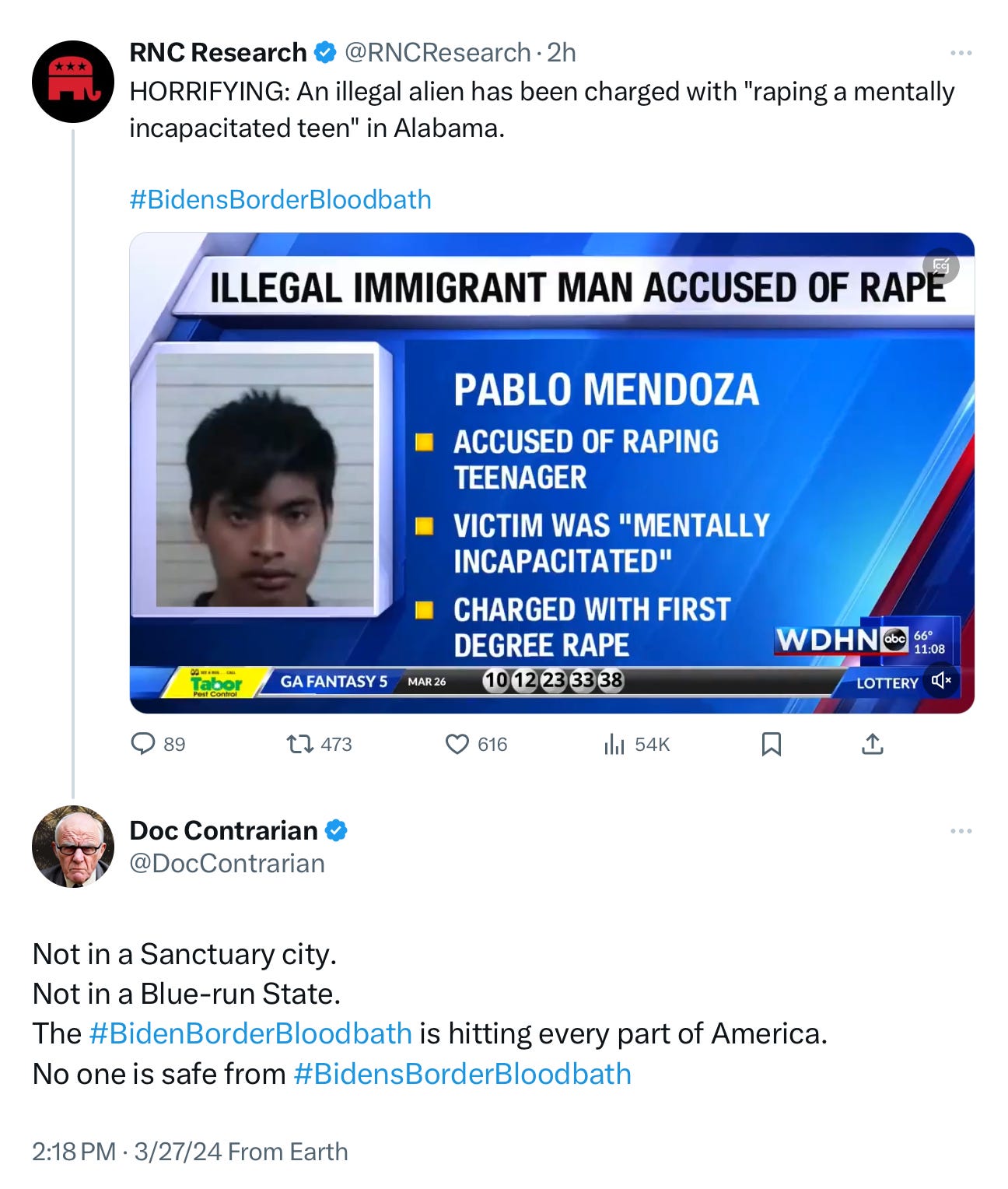Screen dimensions: 1008x1189
Task: Open RNC Research elephant profile avatar
Action: click(x=73, y=82)
